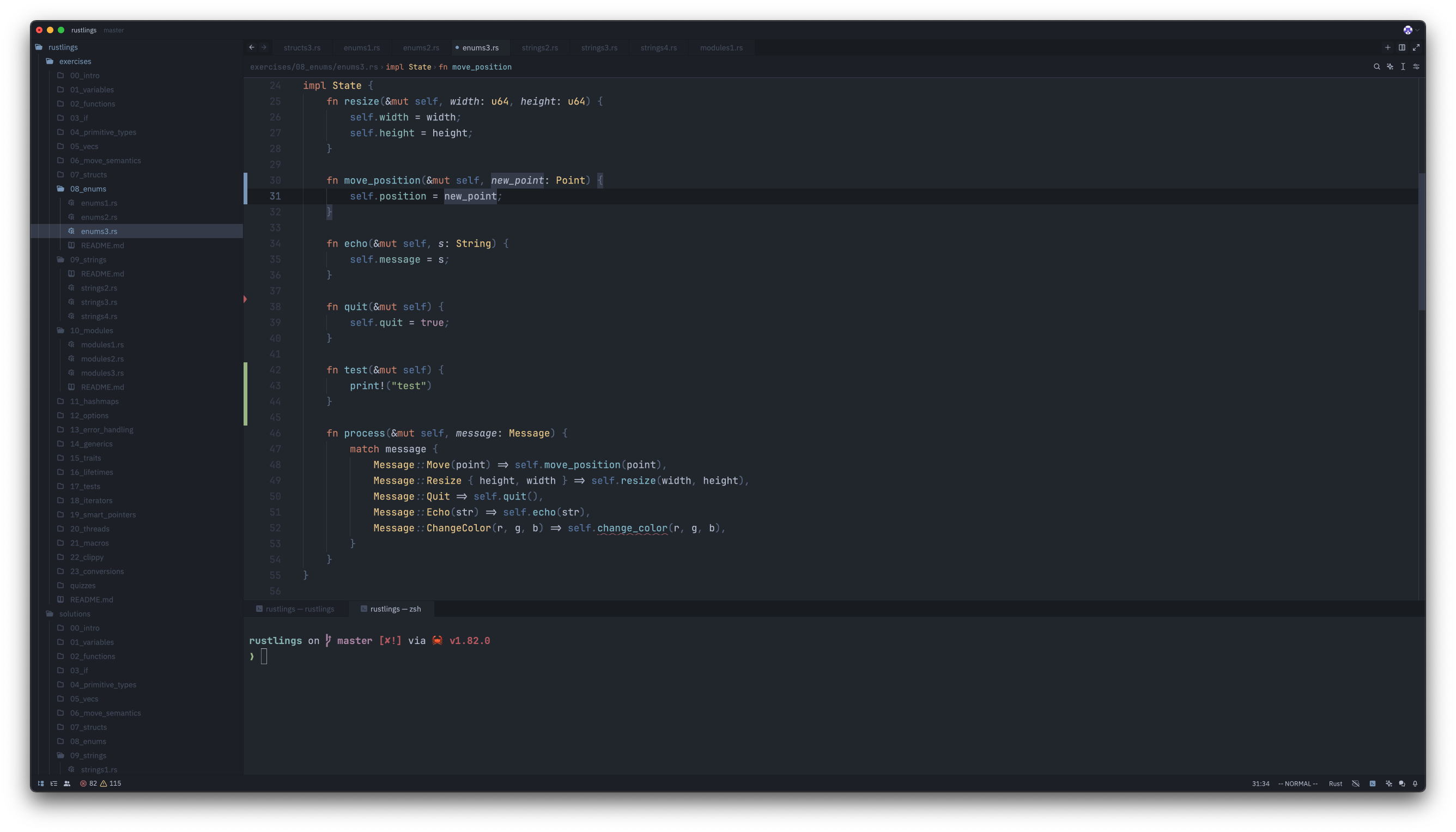The width and height of the screenshot is (1456, 832).
Task: Open the outline panel from status bar
Action: coord(54,784)
